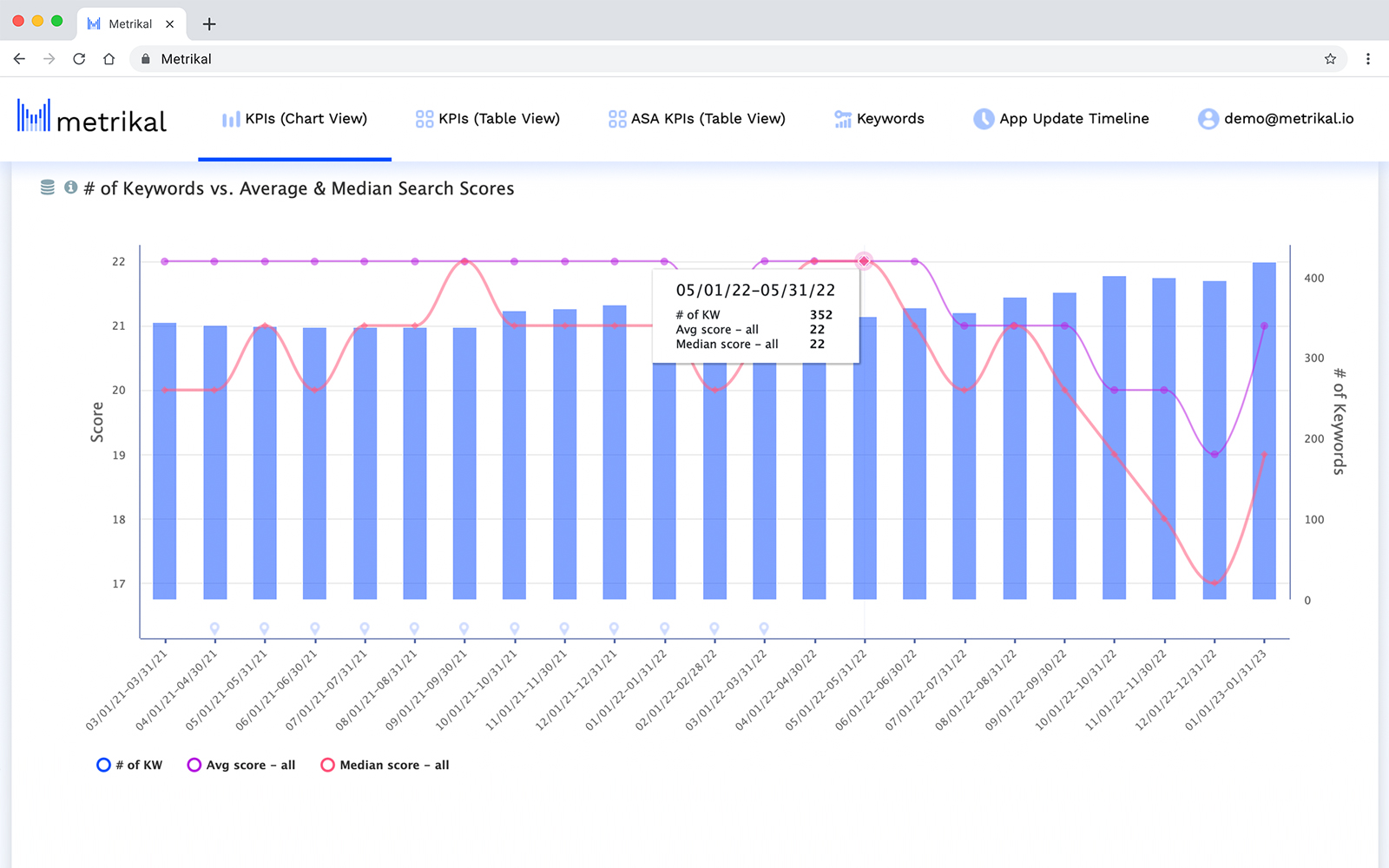Switch to KPIs (Table View) tab
Image resolution: width=1389 pixels, height=868 pixels.
point(488,119)
